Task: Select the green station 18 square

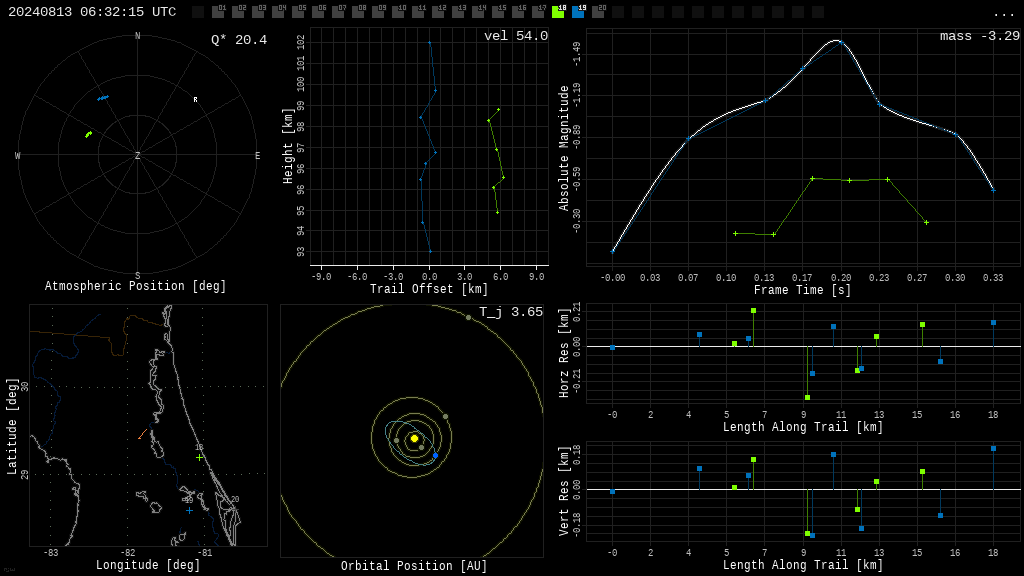Action: point(558,12)
